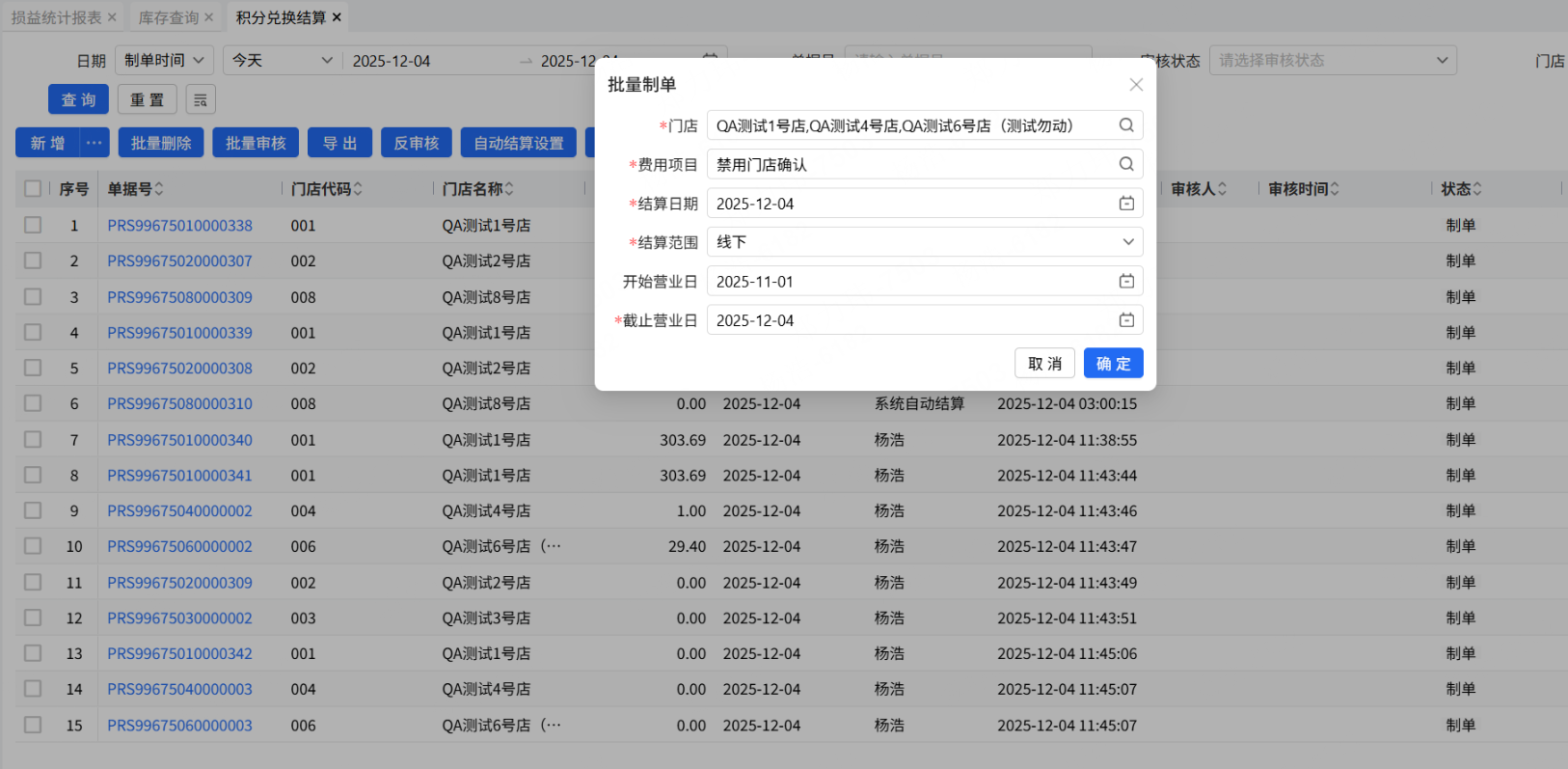This screenshot has width=1568, height=769.
Task: Switch to the 损益统计报表 tab
Action: coord(56,17)
